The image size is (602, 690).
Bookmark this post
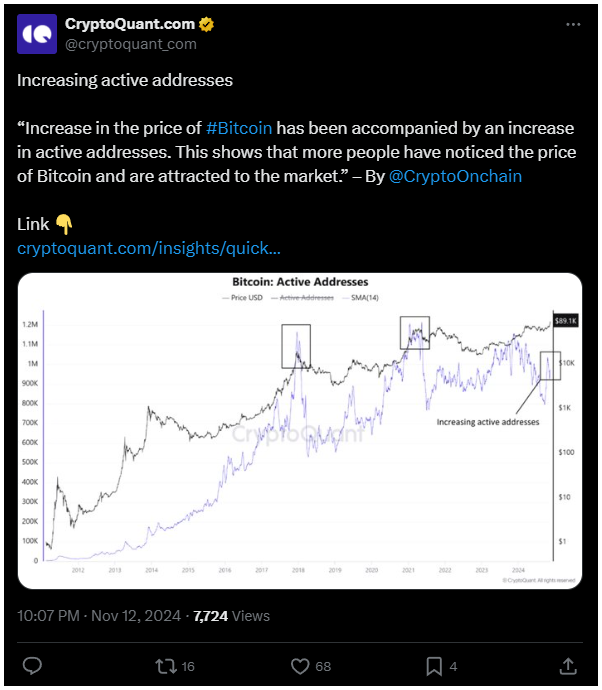(x=434, y=666)
